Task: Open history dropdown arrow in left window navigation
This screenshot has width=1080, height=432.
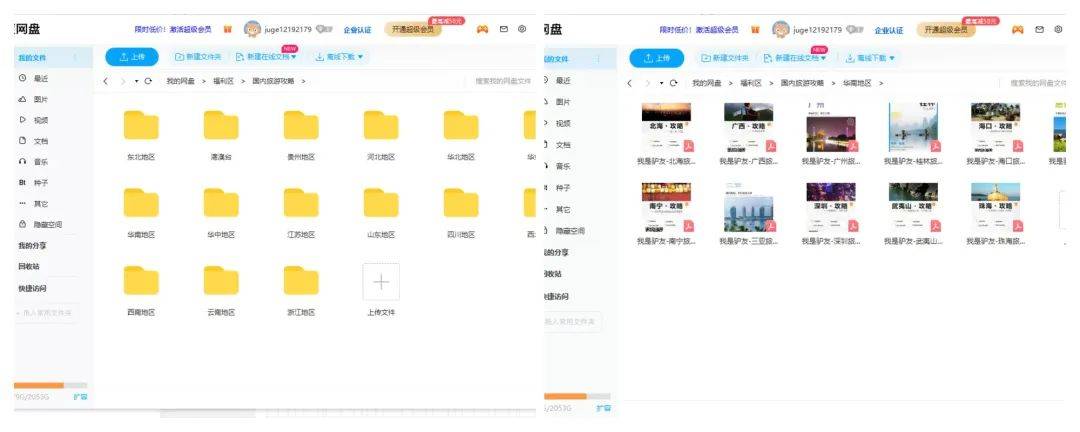Action: point(136,81)
